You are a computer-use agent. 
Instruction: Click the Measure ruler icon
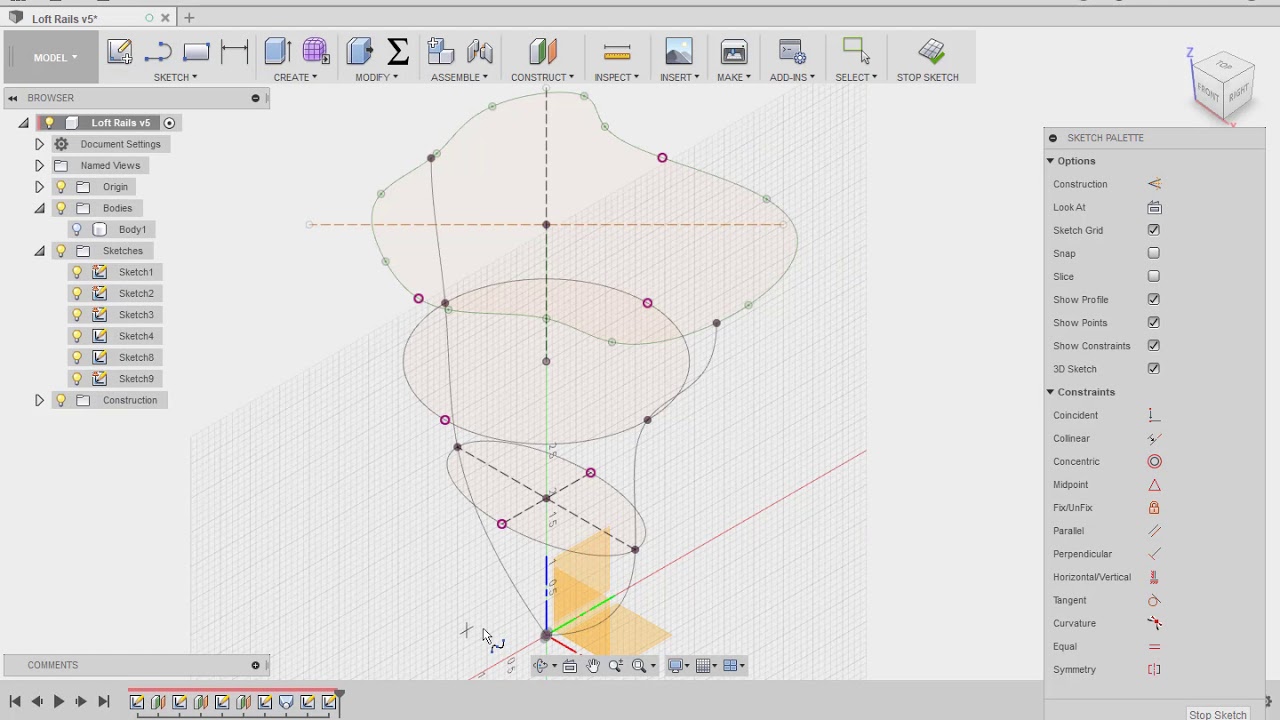click(617, 51)
